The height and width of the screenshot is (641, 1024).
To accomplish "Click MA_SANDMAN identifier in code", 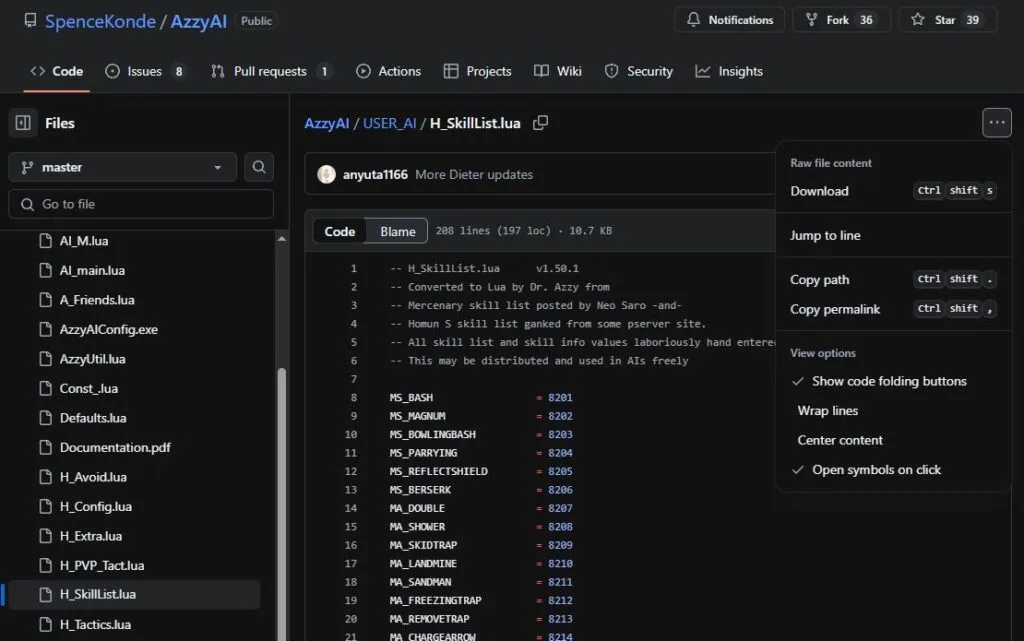I will [420, 582].
